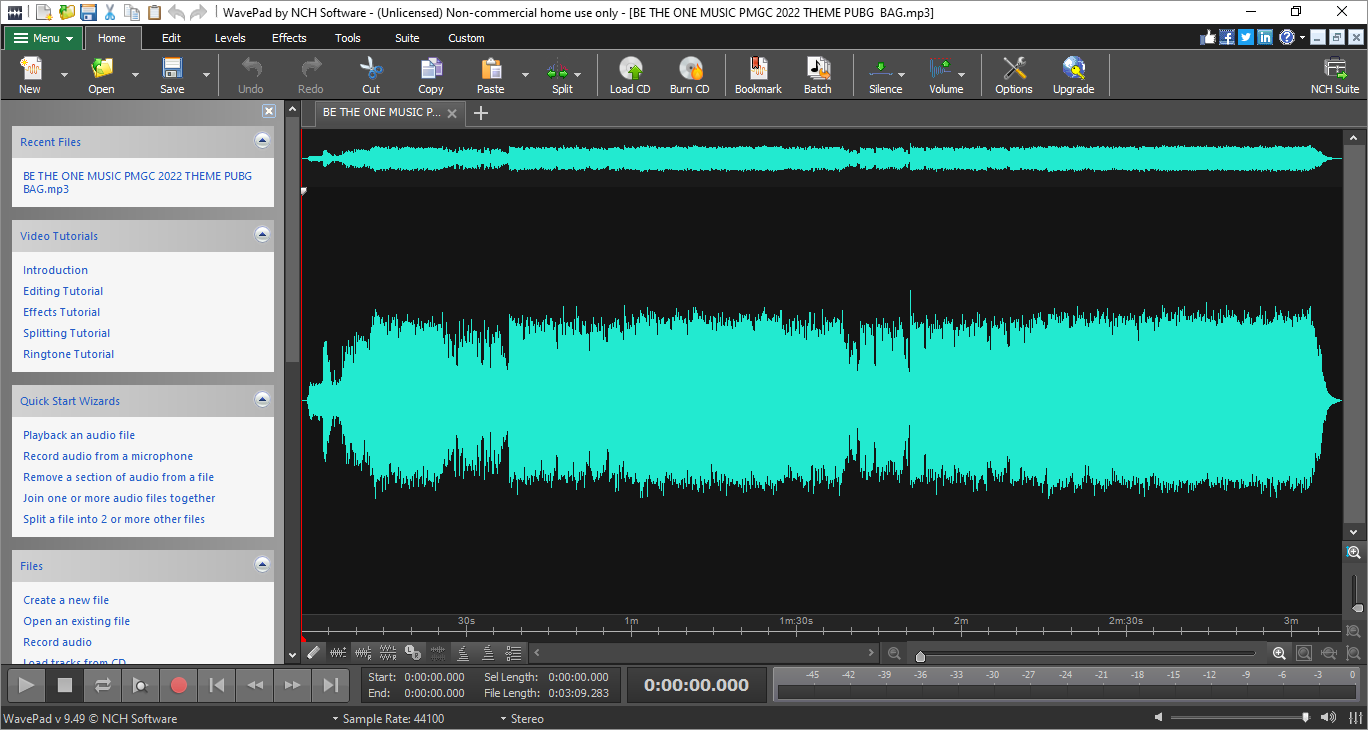Click the Silence tool icon
The image size is (1368, 730).
[x=881, y=69]
